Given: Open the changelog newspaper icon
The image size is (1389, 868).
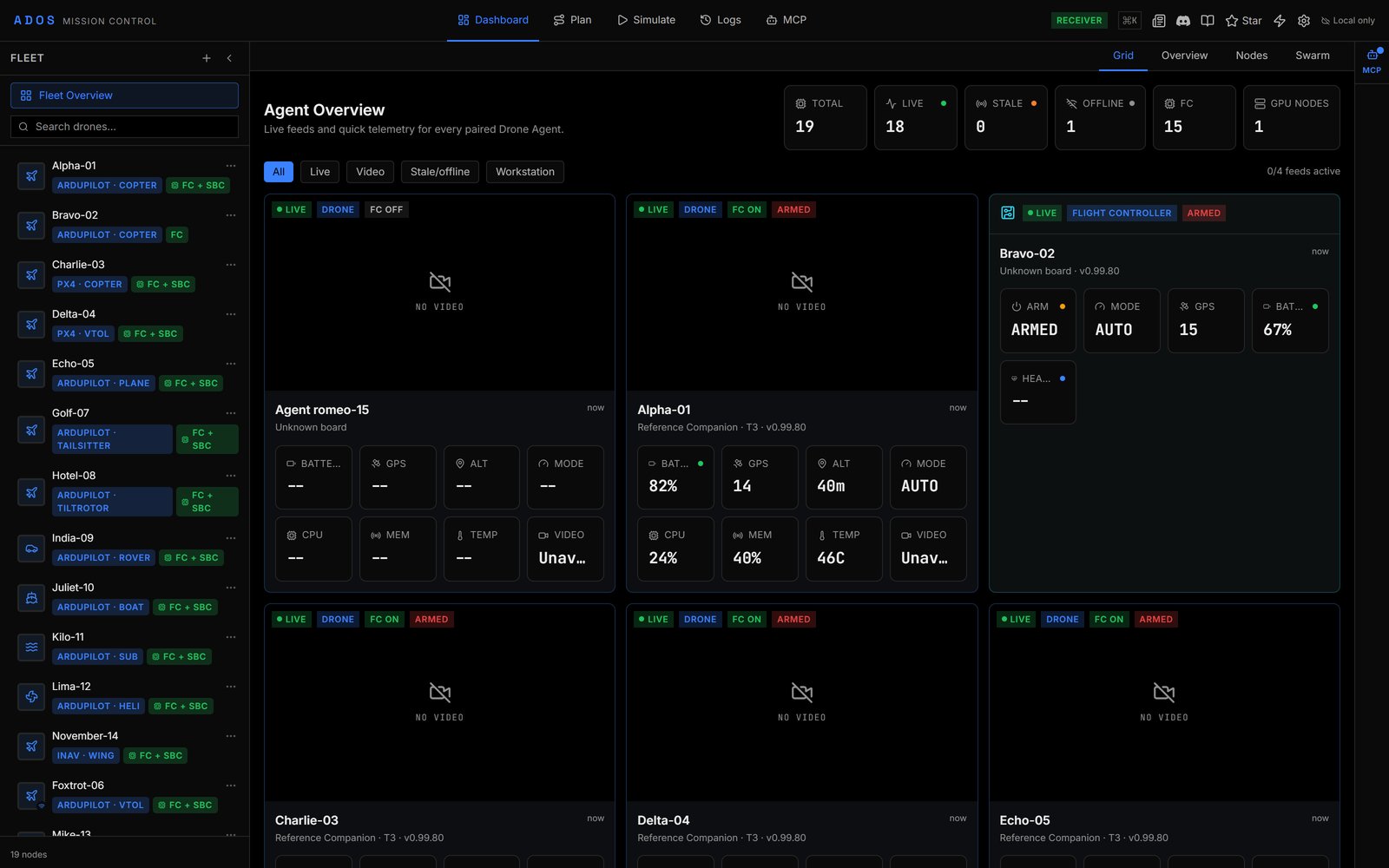Looking at the screenshot, I should coord(1158,21).
